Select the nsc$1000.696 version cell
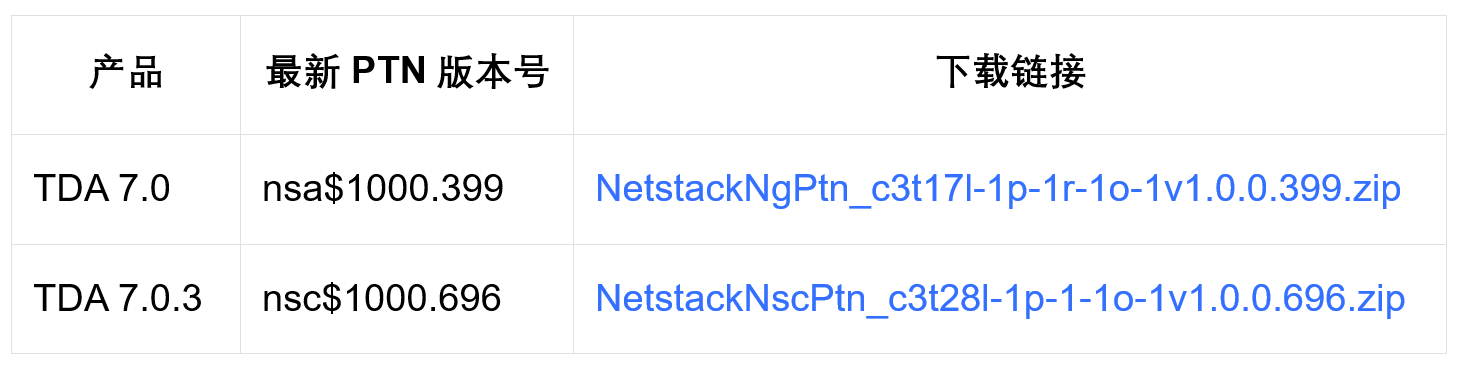1459x369 pixels. click(407, 298)
